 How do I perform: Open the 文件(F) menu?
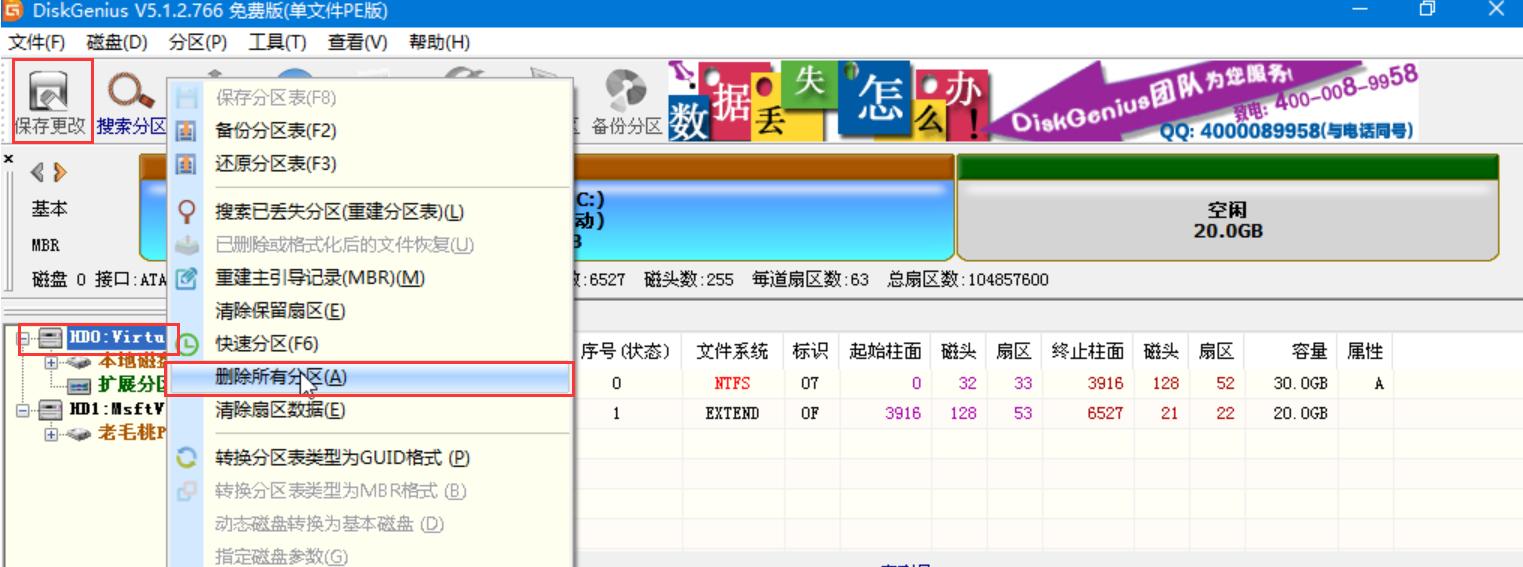click(37, 43)
